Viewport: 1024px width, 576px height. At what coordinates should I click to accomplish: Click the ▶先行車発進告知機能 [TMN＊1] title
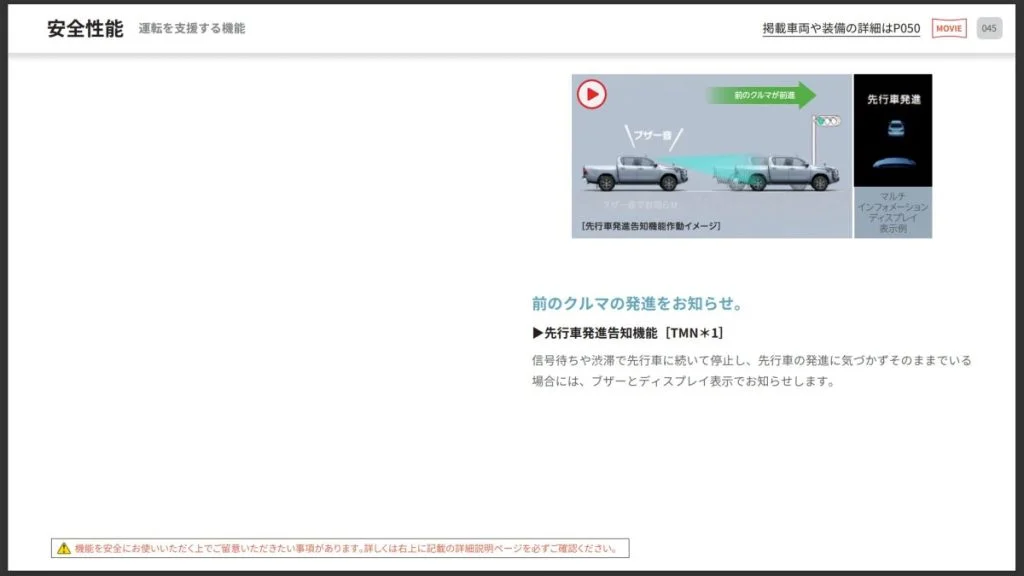click(x=628, y=333)
